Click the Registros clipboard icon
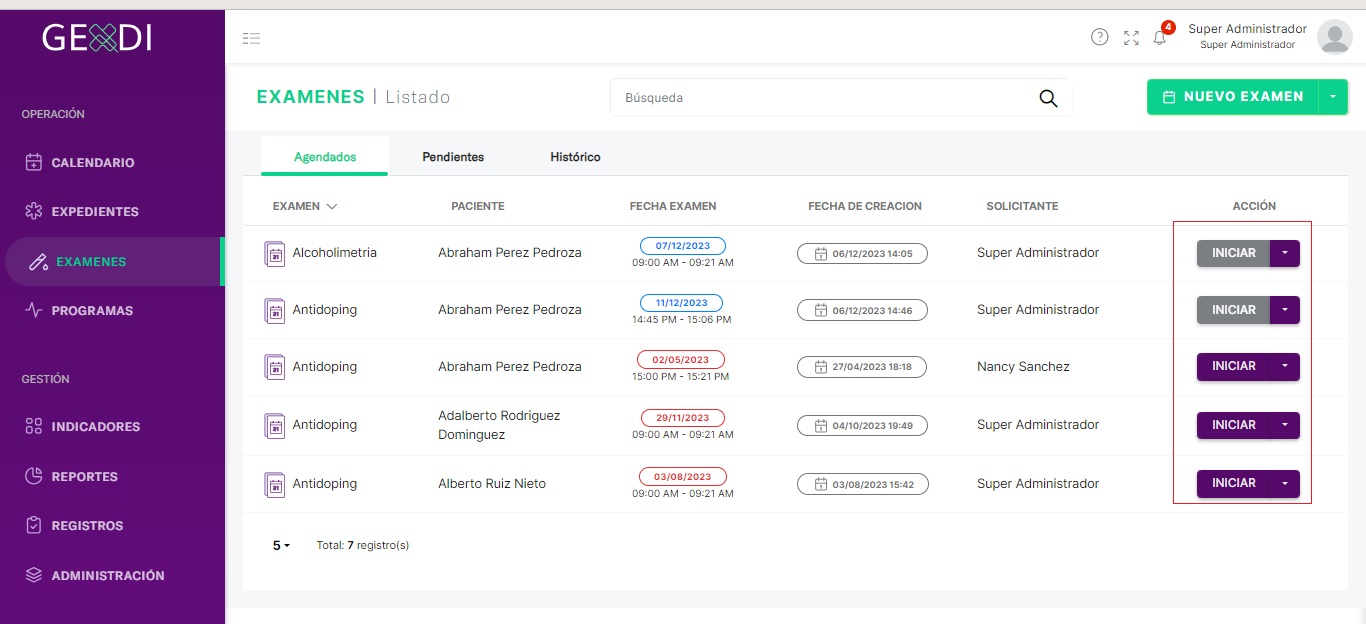Screen dimensions: 1366x624 34,525
